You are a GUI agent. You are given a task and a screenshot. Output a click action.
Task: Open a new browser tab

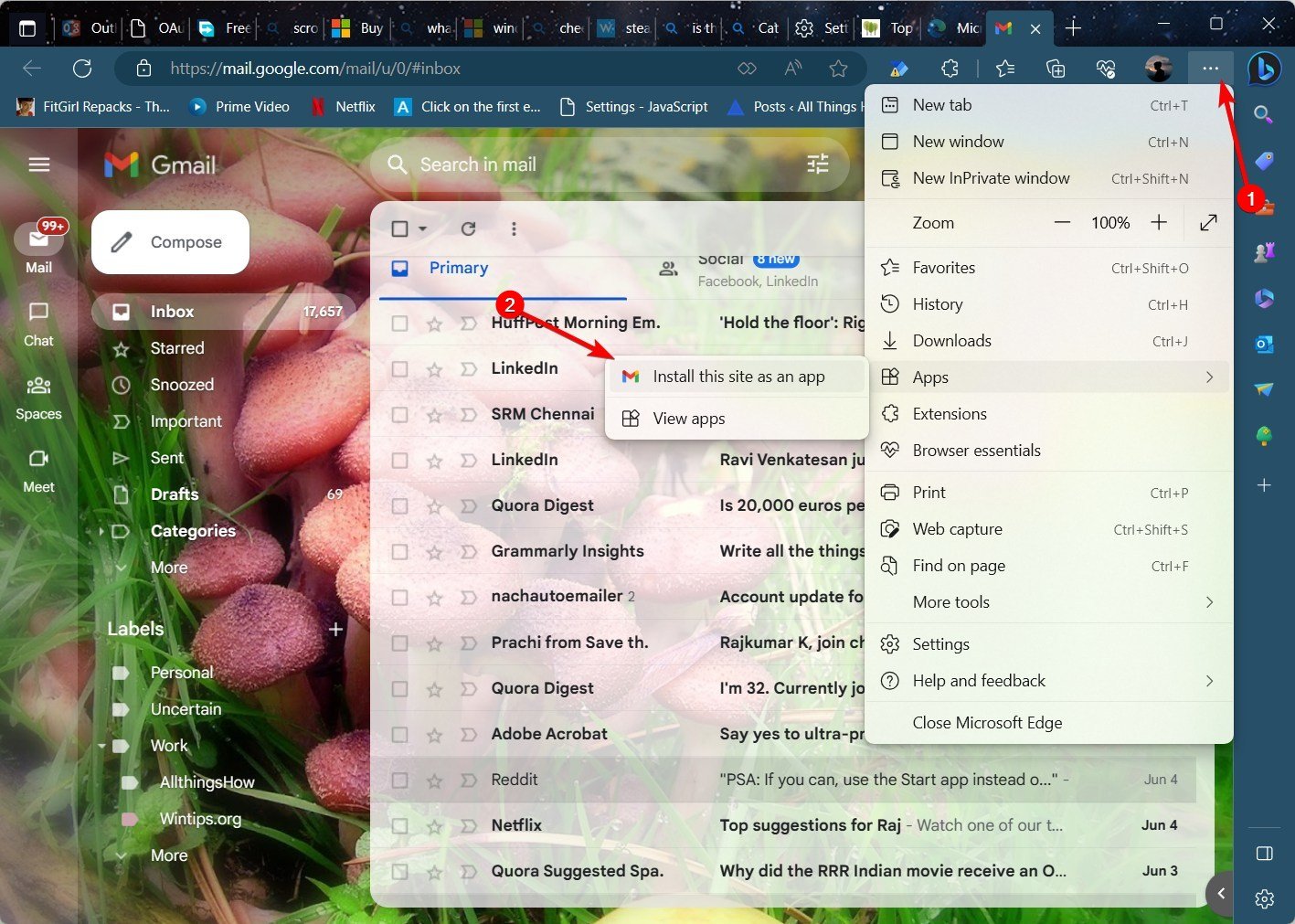tap(1073, 27)
